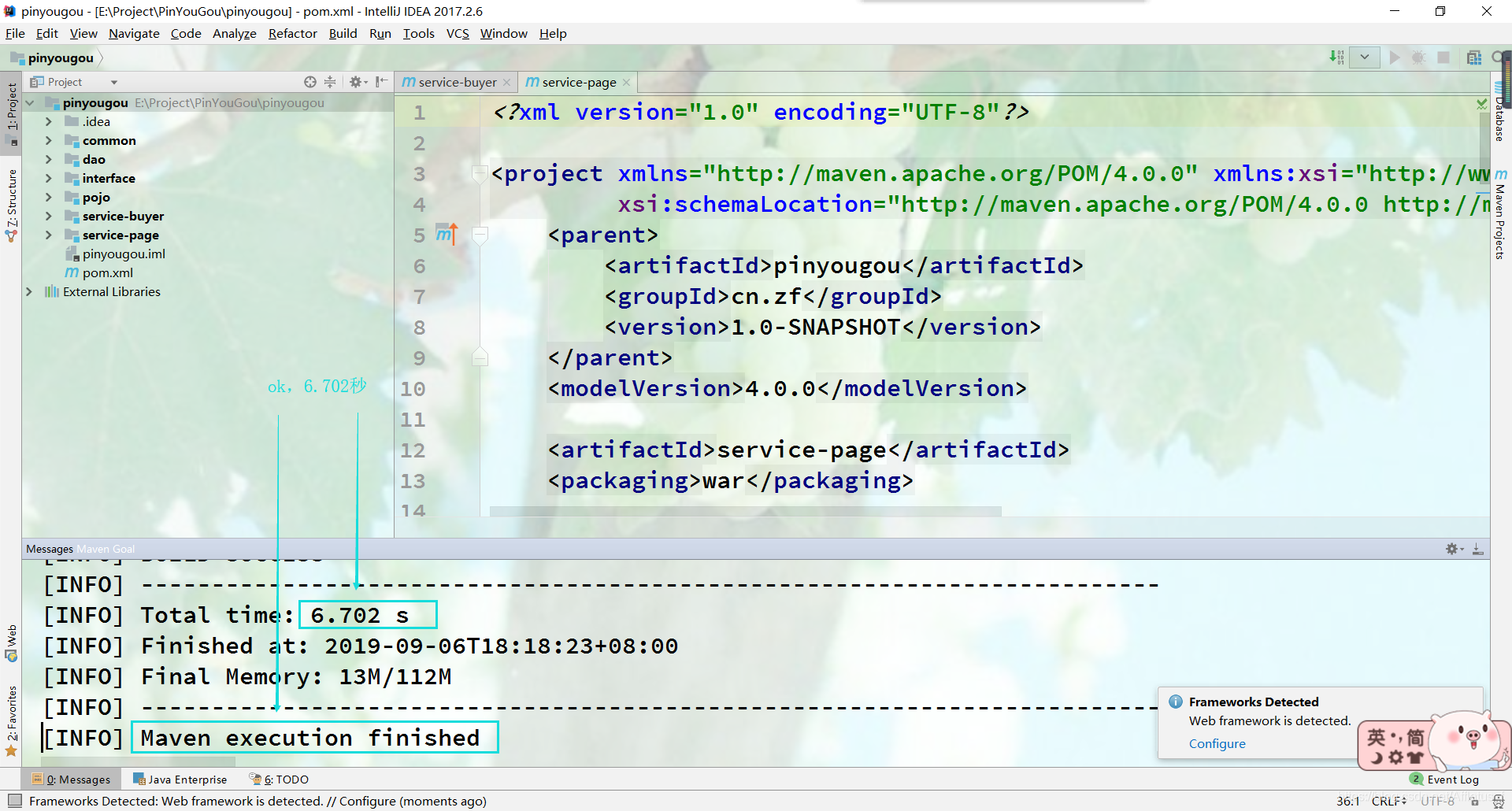Expand the .idea folder
1512x811 pixels.
48,122
